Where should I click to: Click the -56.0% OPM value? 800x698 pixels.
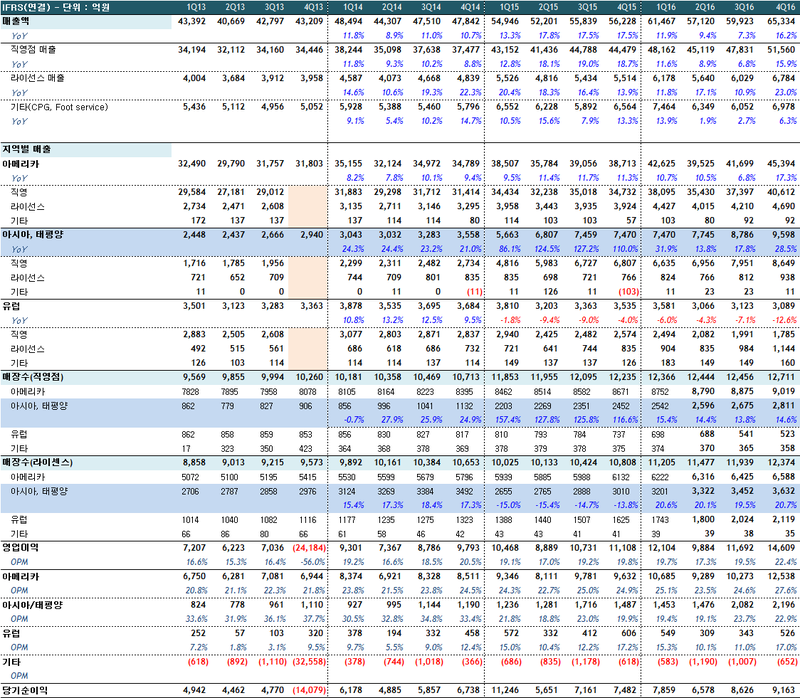[313, 562]
